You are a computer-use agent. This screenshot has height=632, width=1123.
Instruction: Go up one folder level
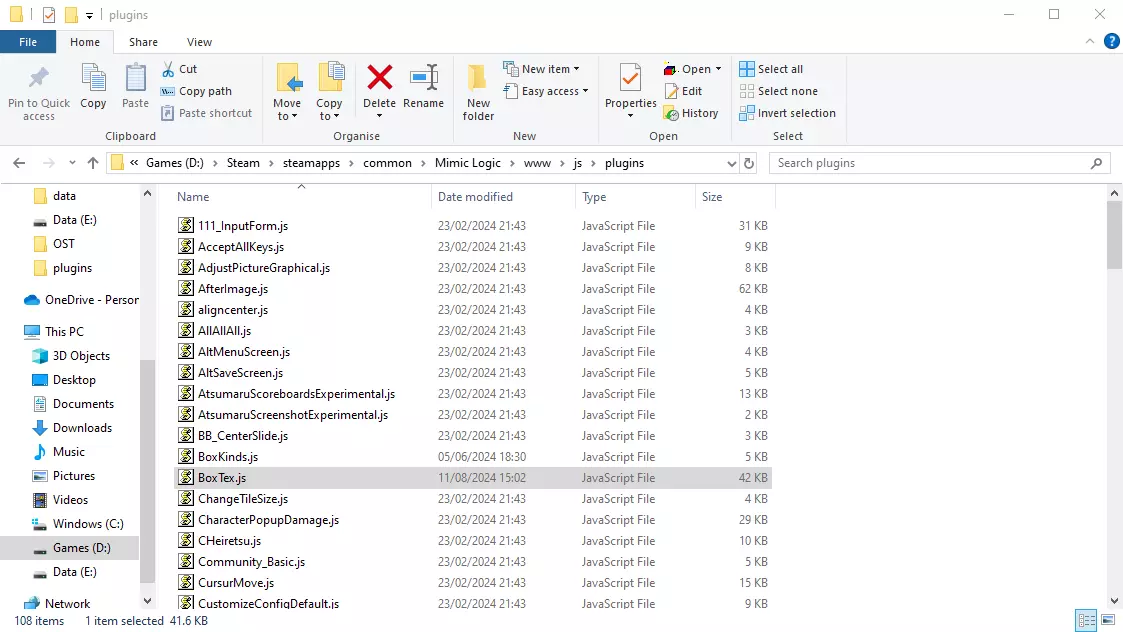click(x=93, y=163)
